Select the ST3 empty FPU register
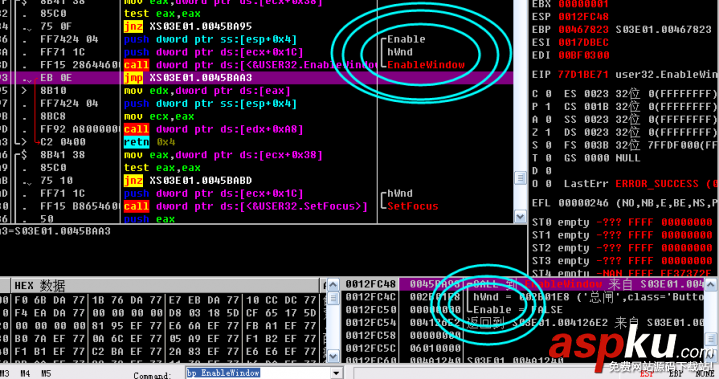The height and width of the screenshot is (379, 719). tap(622, 261)
